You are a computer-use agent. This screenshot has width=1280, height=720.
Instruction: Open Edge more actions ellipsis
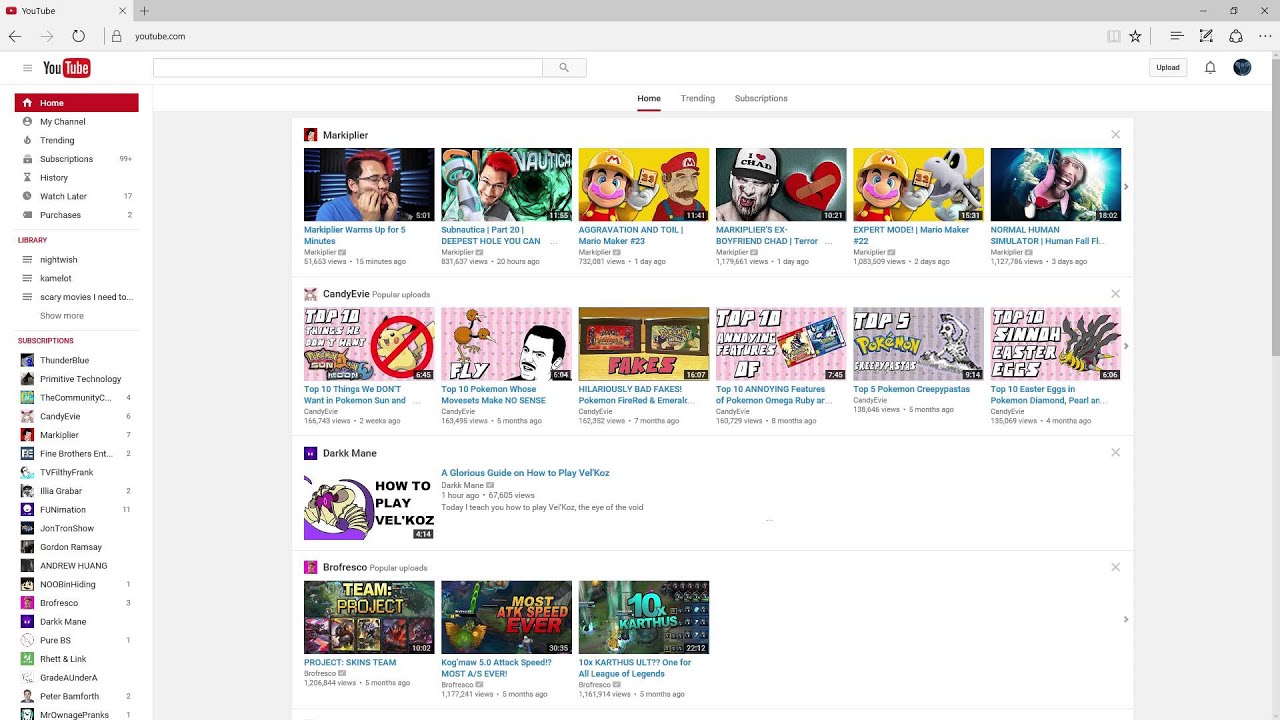1265,36
